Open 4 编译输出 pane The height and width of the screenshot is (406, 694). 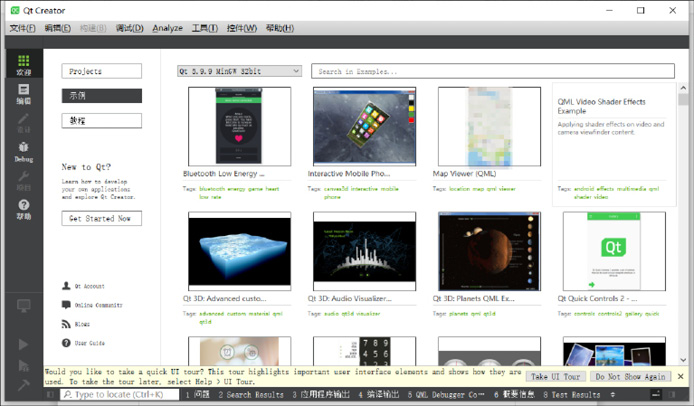point(379,394)
